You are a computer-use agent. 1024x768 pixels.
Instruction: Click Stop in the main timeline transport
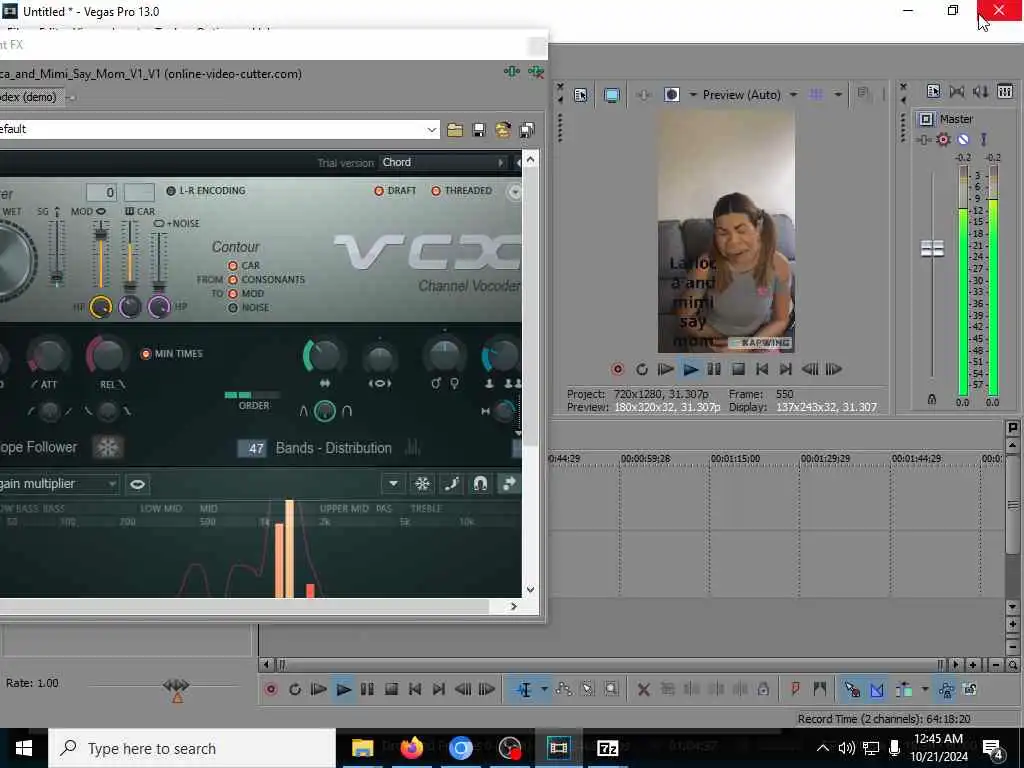[391, 689]
